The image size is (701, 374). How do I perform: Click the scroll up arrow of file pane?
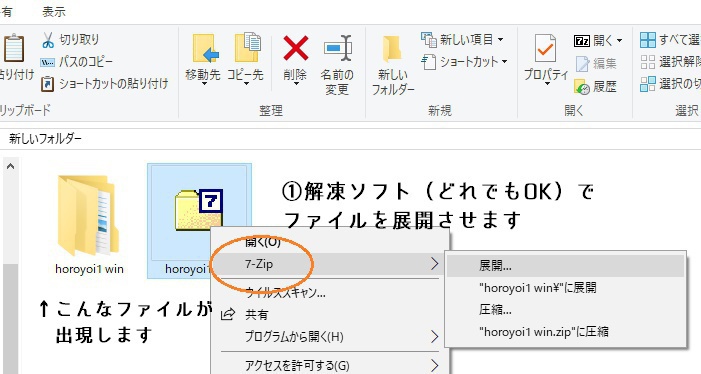(11, 167)
